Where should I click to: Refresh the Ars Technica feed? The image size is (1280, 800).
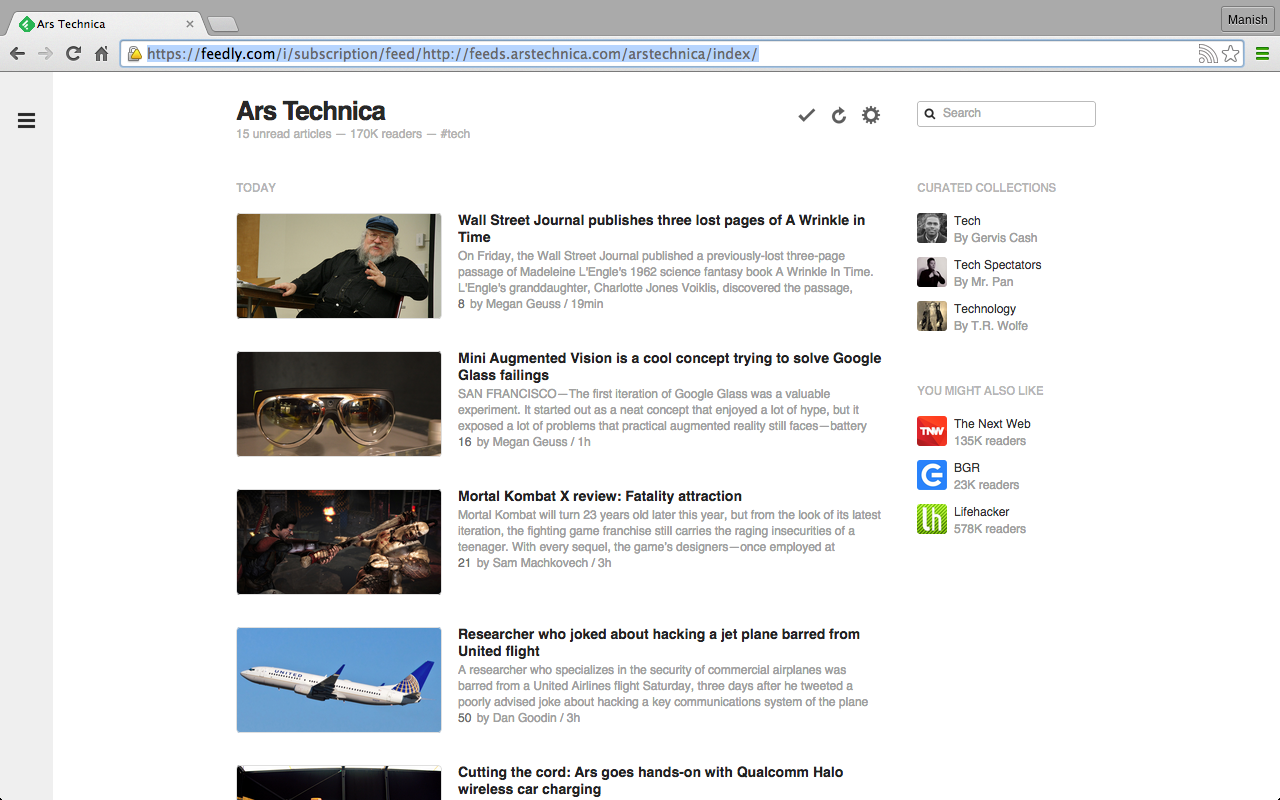click(x=839, y=116)
